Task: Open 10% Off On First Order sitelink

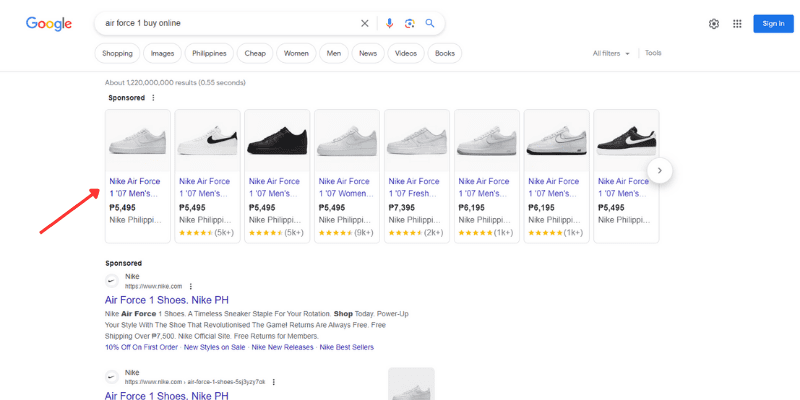Action: tap(141, 347)
